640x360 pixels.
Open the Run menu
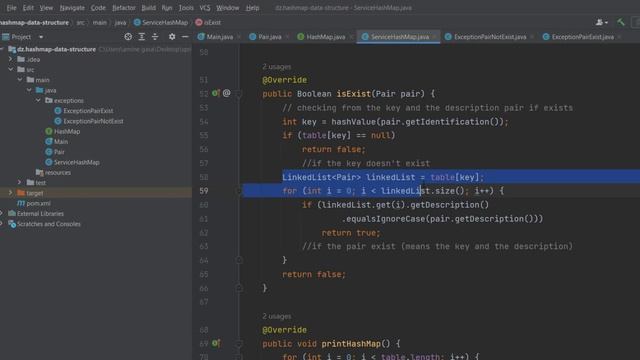click(x=167, y=8)
